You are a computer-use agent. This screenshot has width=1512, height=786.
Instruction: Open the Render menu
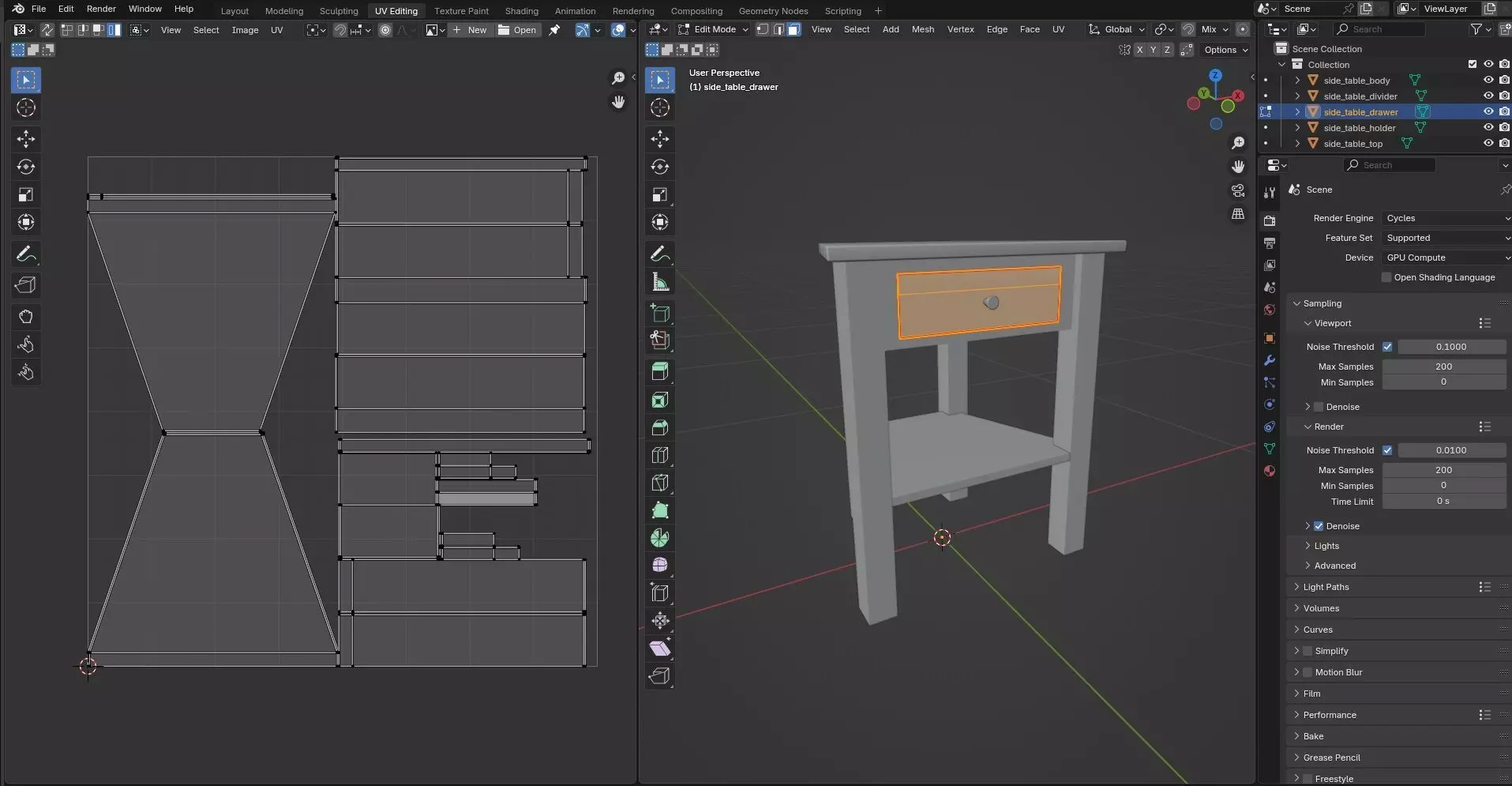[x=101, y=9]
